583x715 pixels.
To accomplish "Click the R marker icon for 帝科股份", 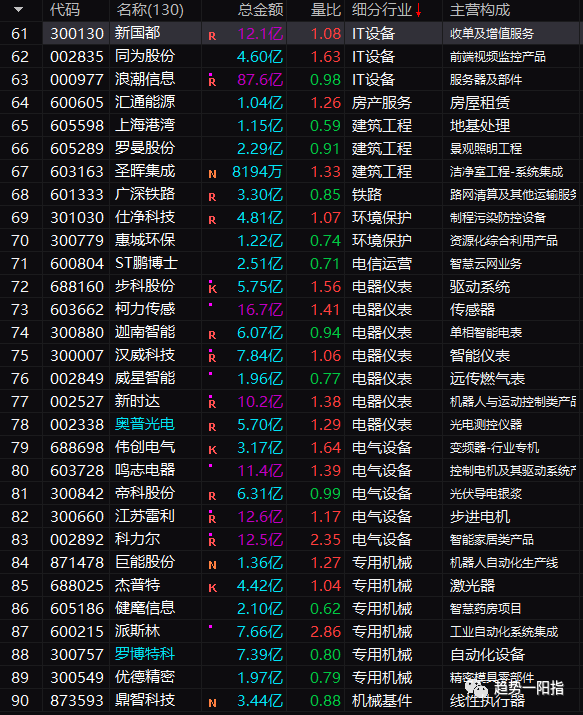I will click(x=212, y=496).
